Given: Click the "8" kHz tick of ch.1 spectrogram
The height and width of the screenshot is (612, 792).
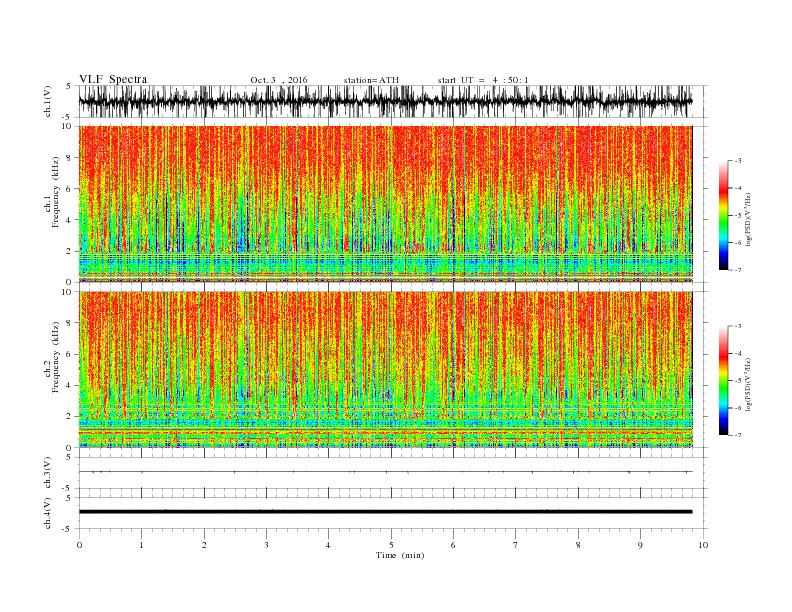Looking at the screenshot, I should click(x=70, y=158).
